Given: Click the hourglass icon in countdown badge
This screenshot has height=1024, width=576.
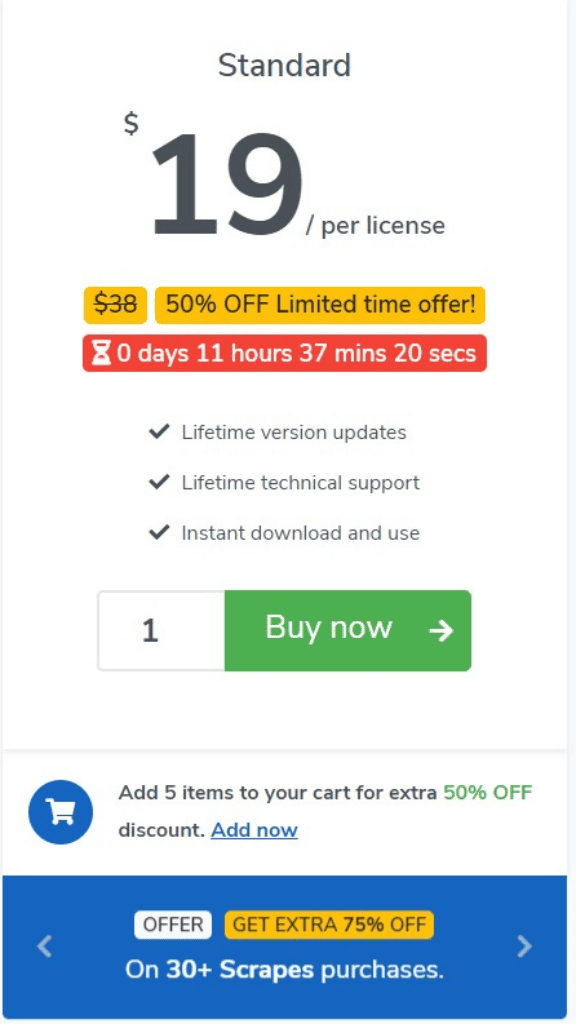Looking at the screenshot, I should pos(101,353).
